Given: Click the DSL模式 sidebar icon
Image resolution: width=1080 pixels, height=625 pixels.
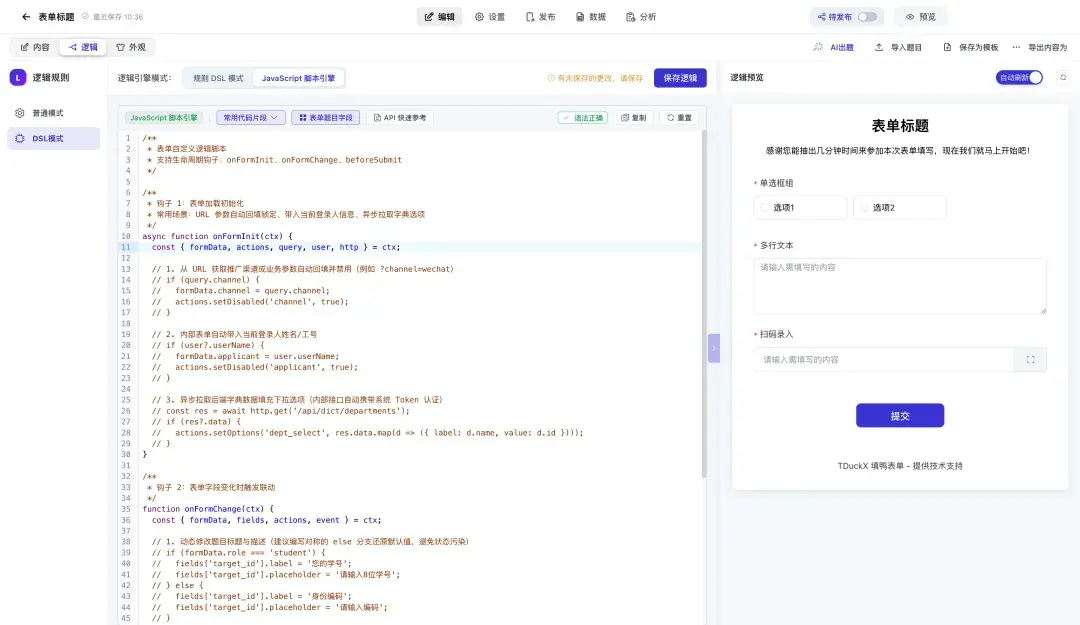Looking at the screenshot, I should 20,139.
